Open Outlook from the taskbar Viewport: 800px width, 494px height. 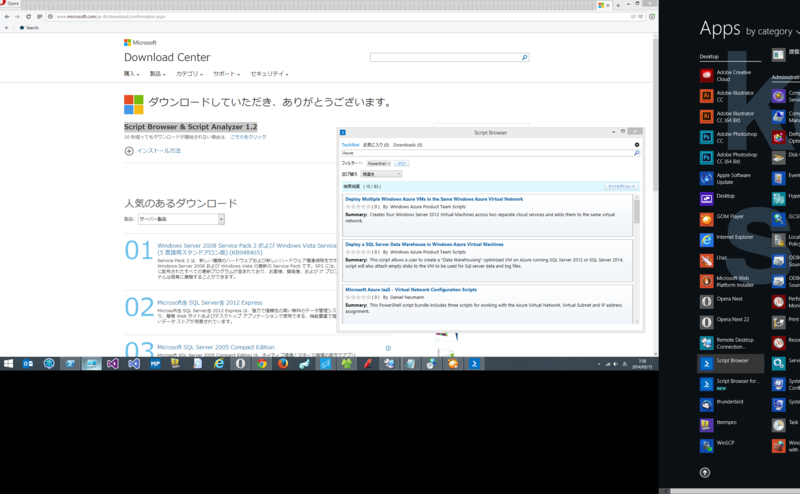coord(28,364)
